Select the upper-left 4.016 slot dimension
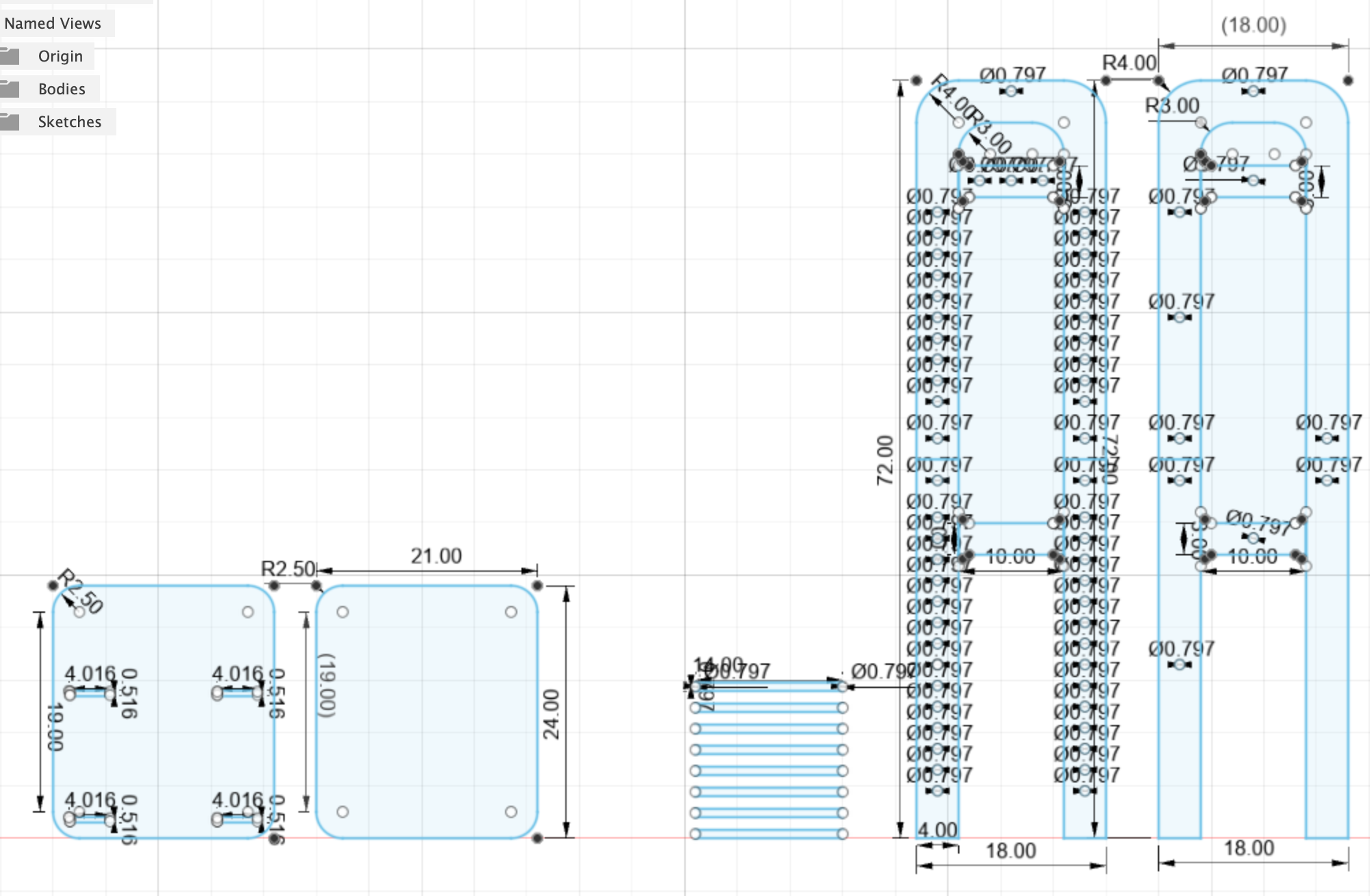 pos(90,674)
